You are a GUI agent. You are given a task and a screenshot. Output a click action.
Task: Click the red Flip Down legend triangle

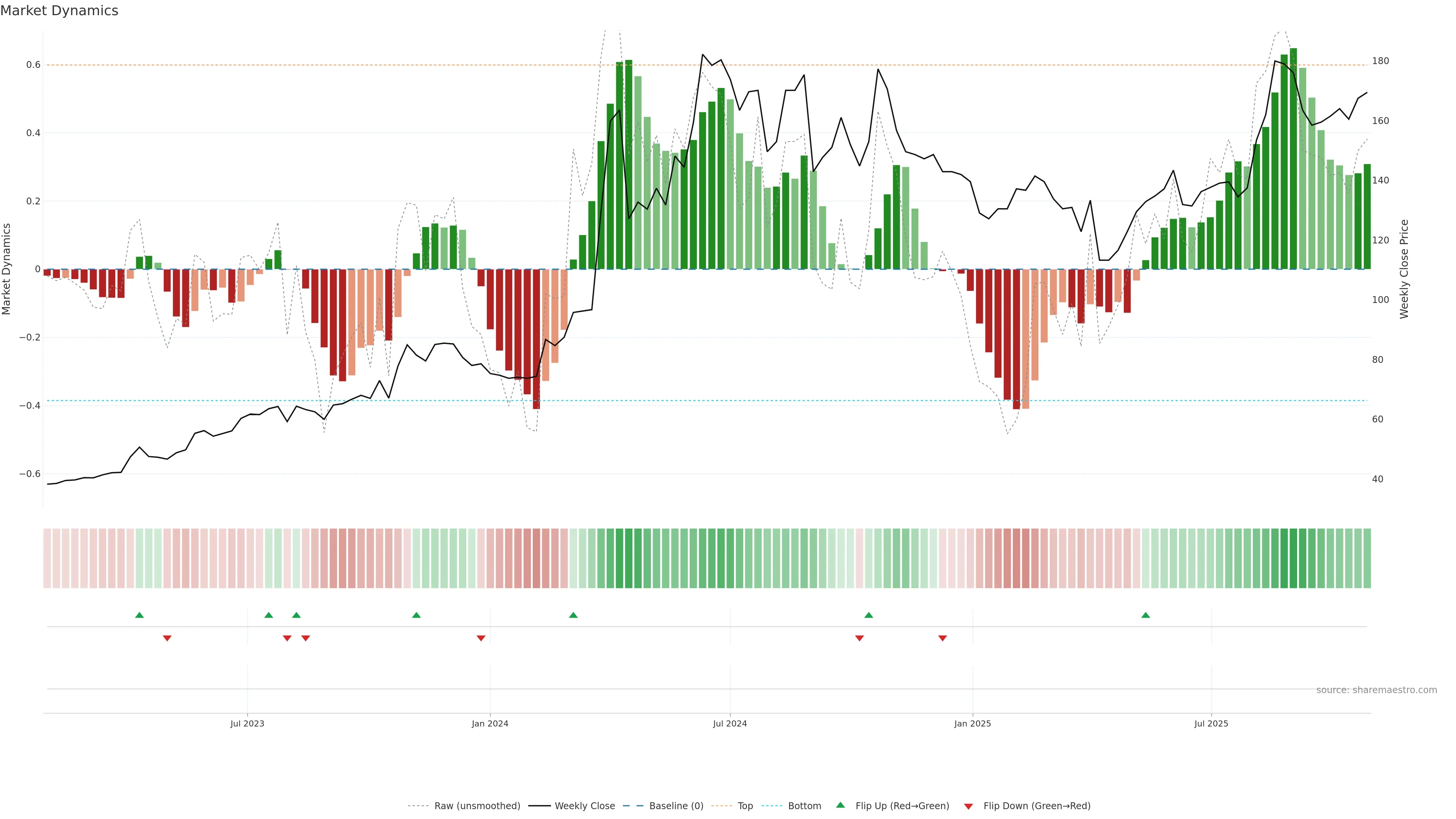pos(968,806)
